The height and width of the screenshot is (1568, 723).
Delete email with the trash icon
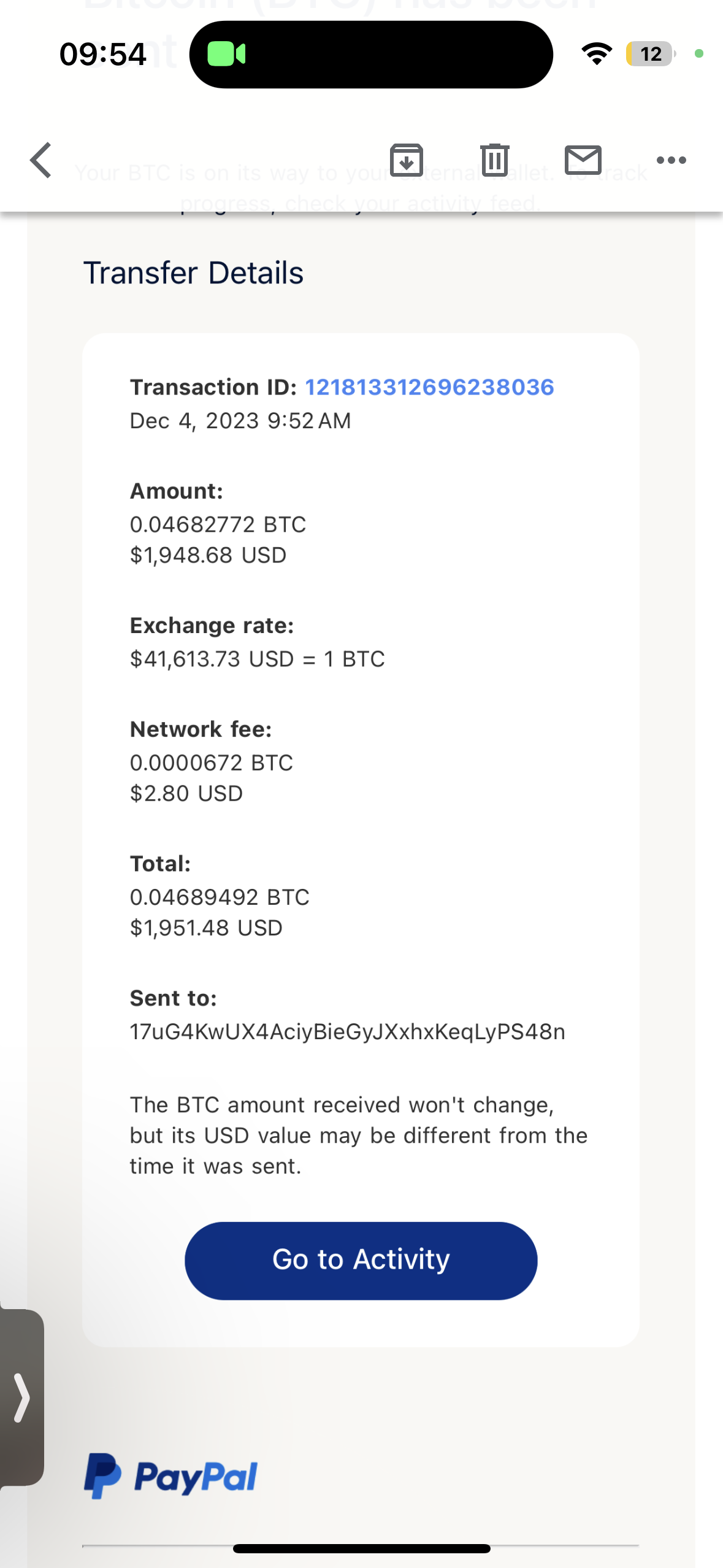[x=494, y=160]
